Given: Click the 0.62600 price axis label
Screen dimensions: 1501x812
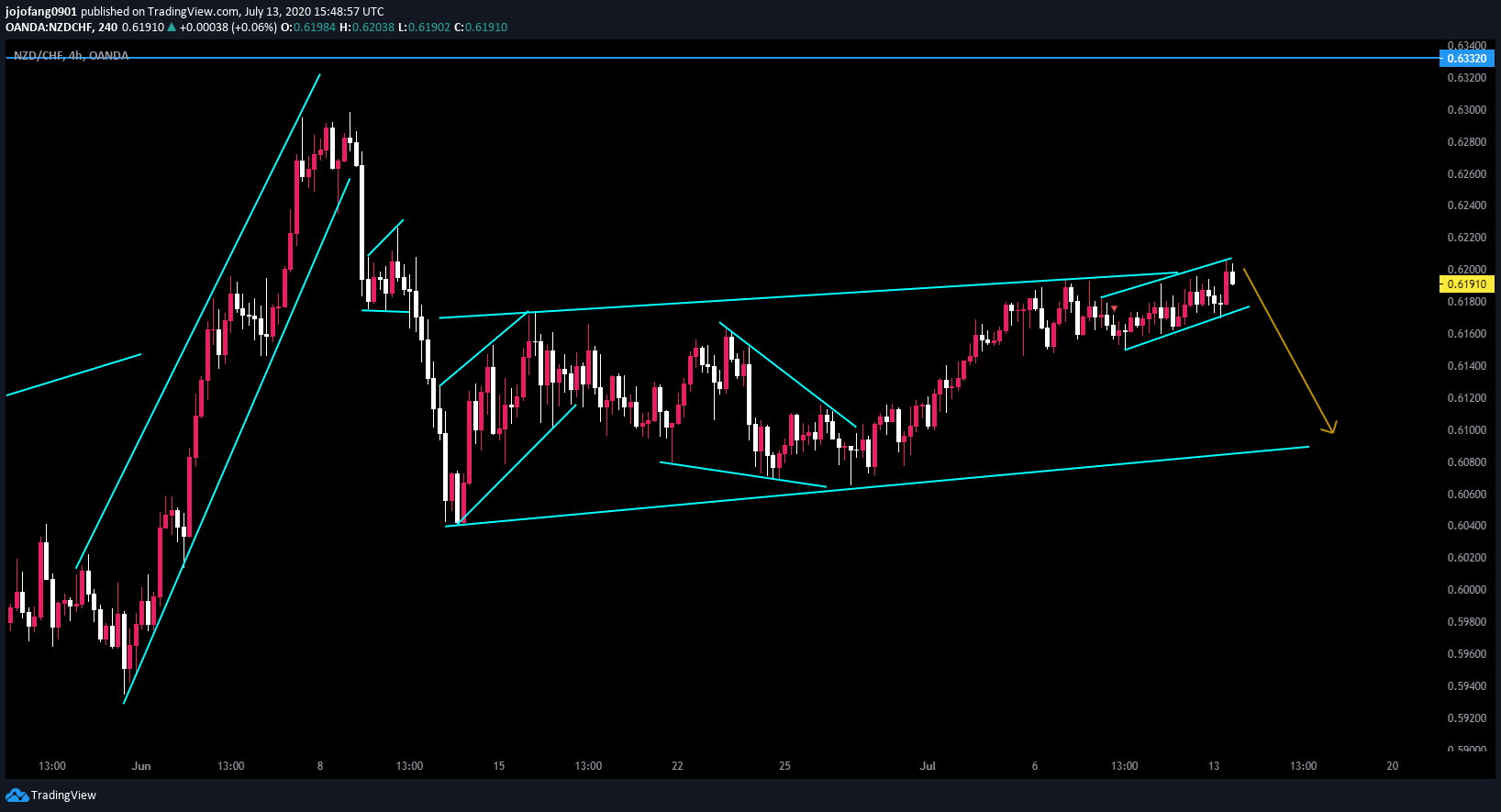Looking at the screenshot, I should pyautogui.click(x=1466, y=174).
